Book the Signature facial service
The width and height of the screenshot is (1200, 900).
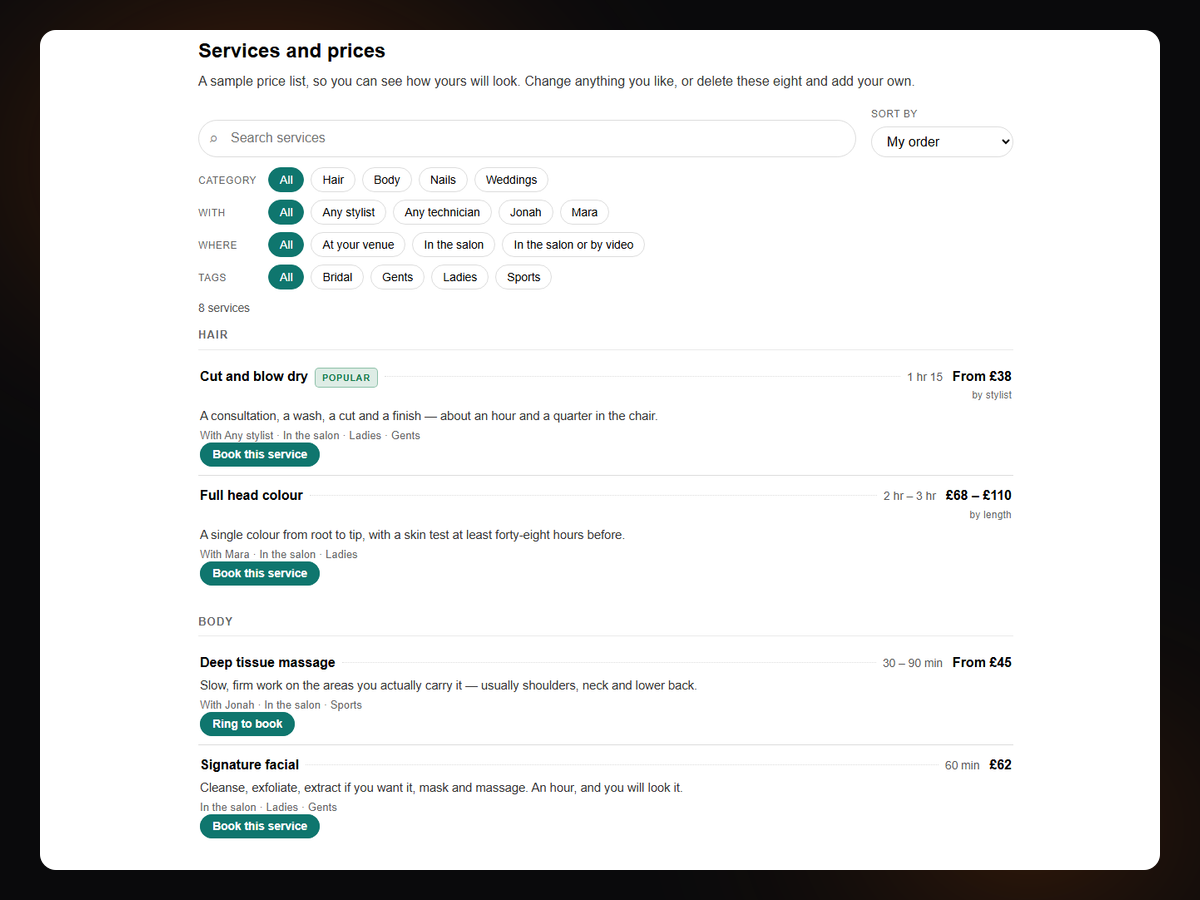[x=260, y=826]
